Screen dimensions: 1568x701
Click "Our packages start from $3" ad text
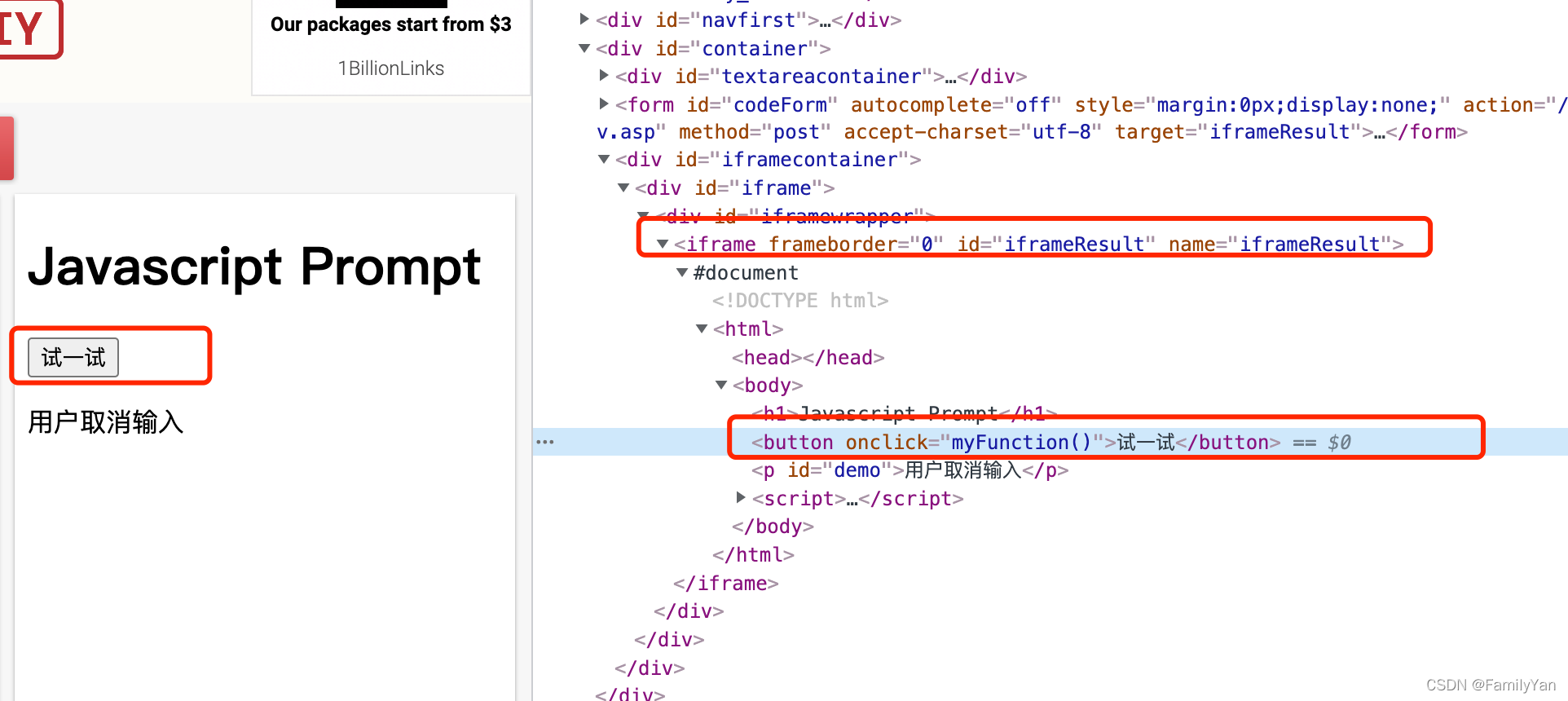(391, 24)
